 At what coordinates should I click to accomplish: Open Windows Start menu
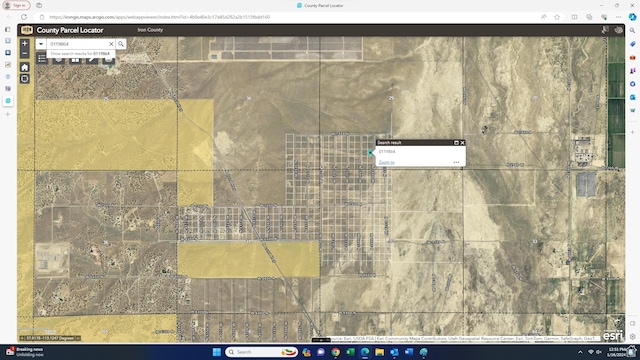(x=217, y=352)
